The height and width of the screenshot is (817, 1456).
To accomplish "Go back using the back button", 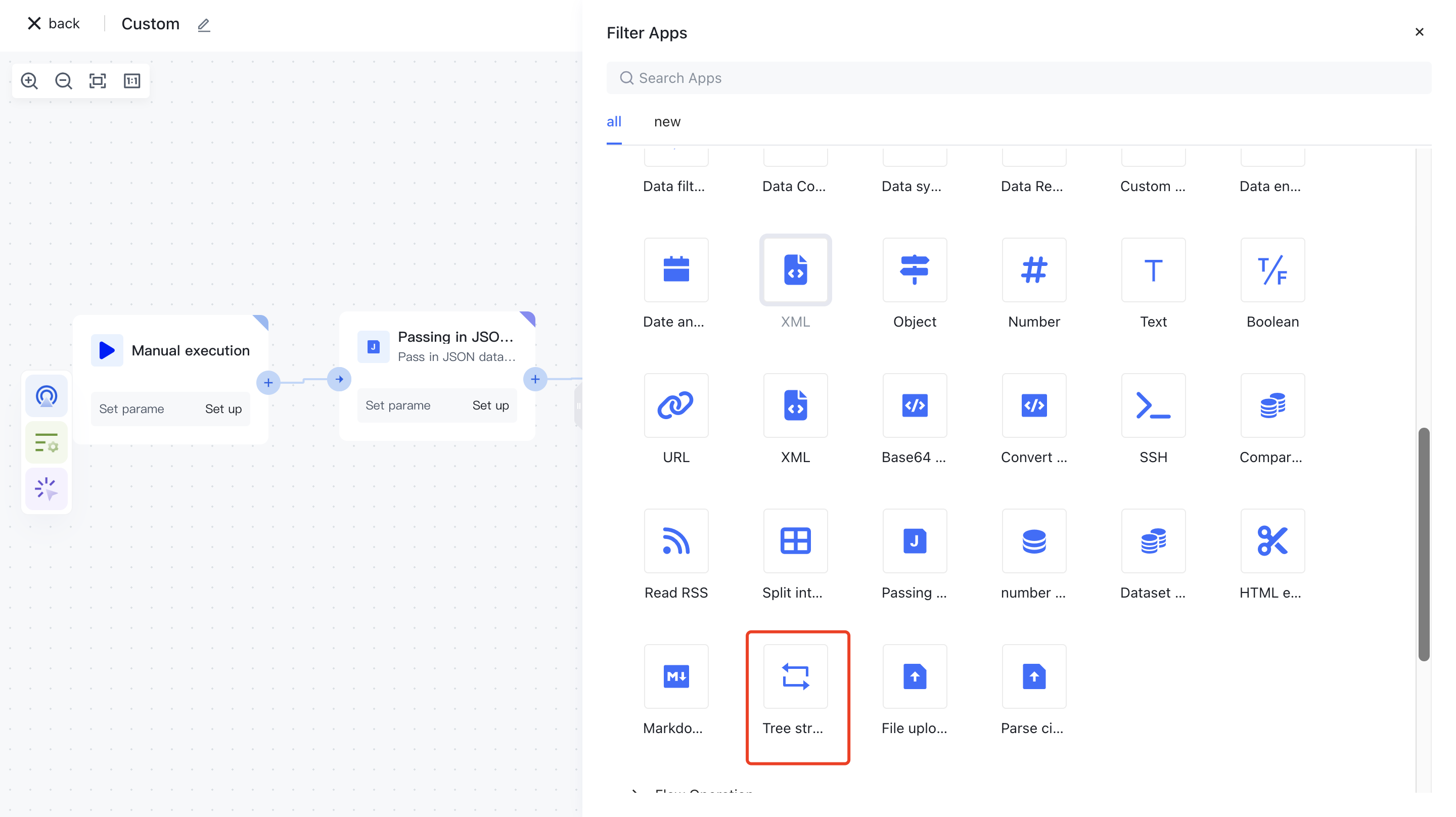I will pyautogui.click(x=54, y=24).
